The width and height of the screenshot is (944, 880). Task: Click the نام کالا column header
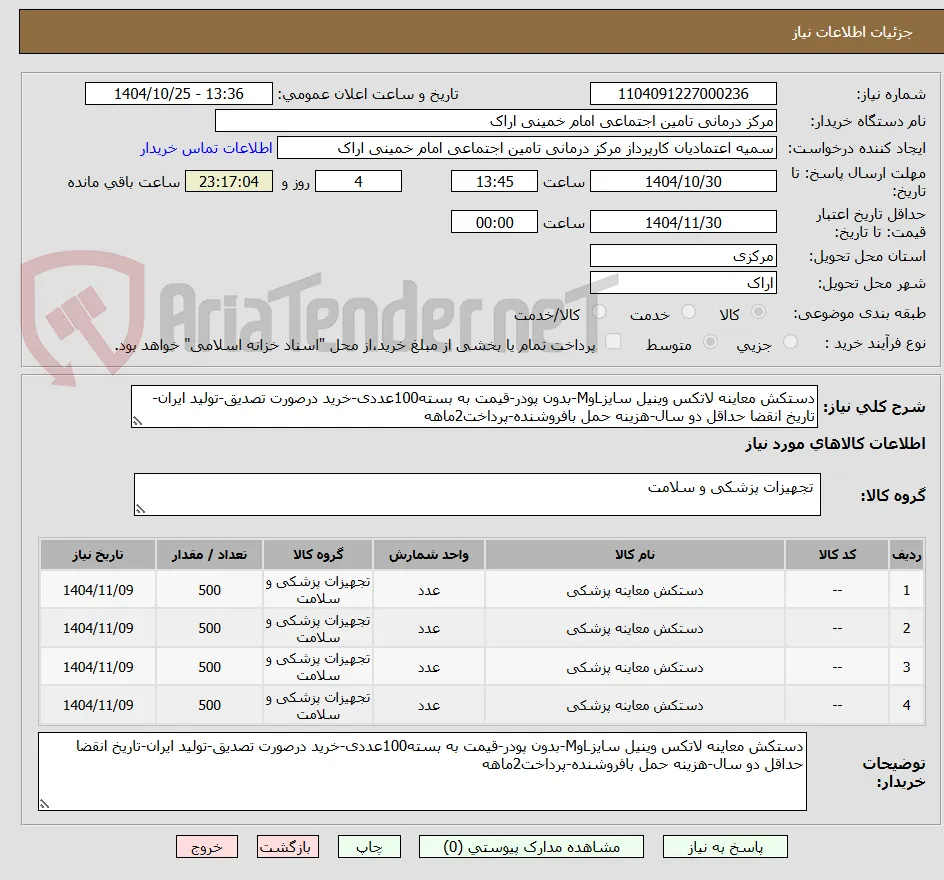(635, 554)
